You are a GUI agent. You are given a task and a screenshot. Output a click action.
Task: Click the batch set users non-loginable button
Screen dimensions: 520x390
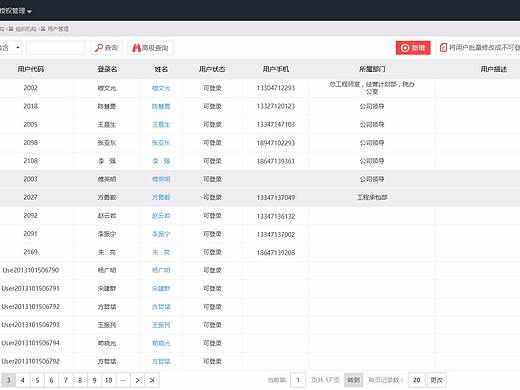479,48
